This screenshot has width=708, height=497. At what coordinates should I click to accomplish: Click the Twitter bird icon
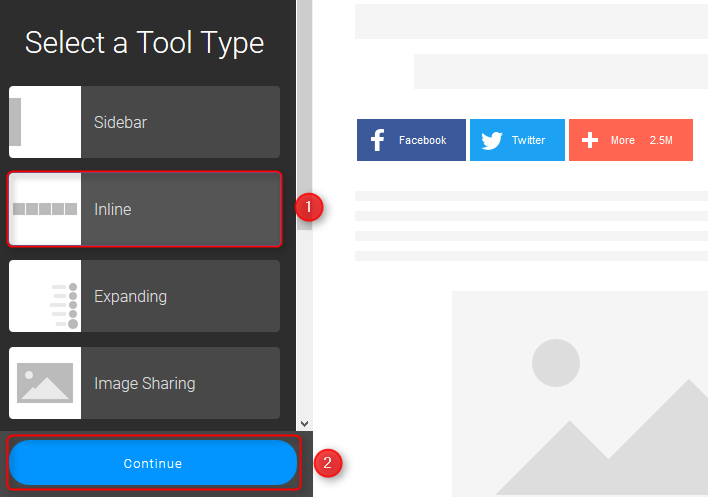coord(492,140)
